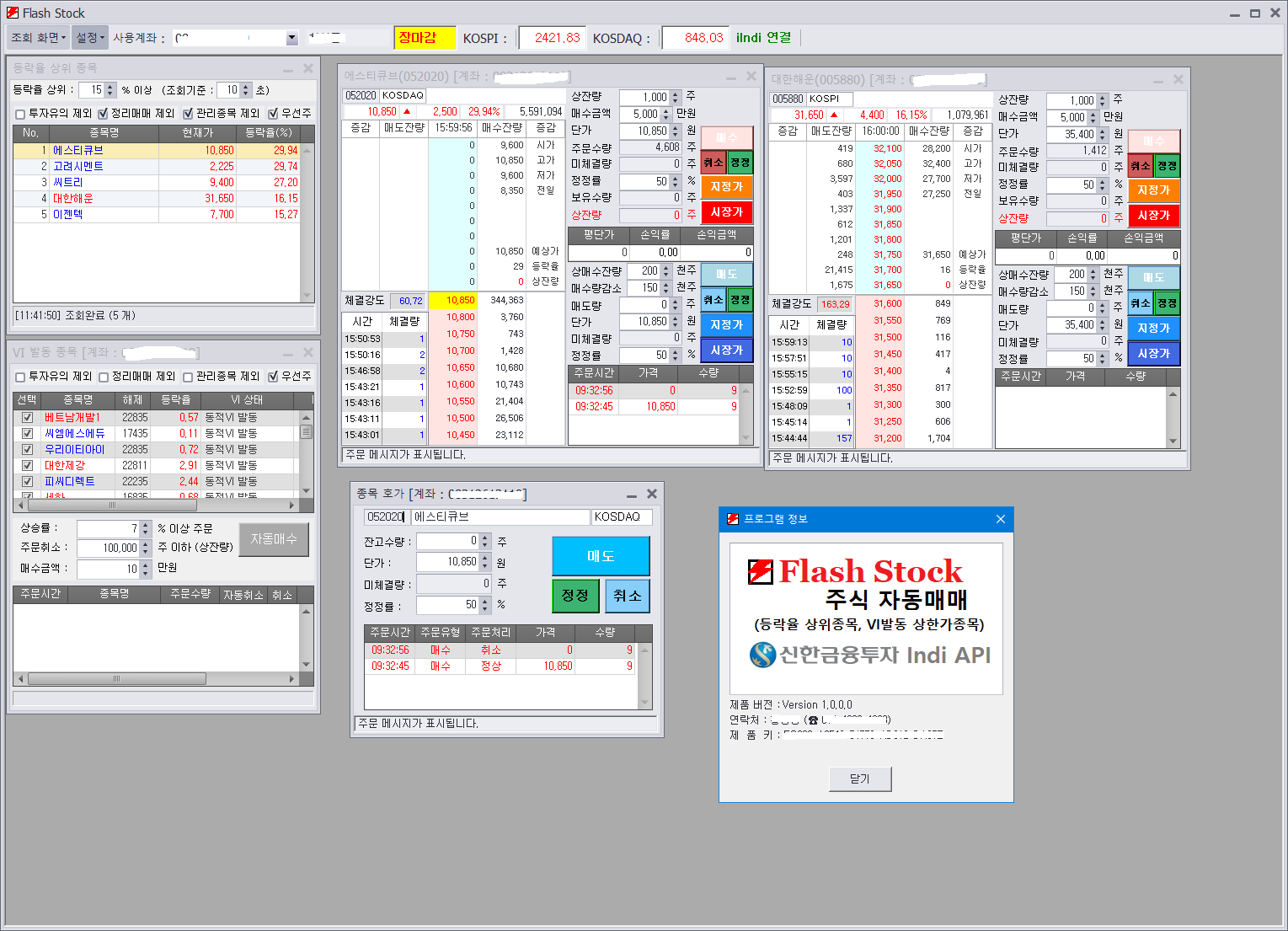The width and height of the screenshot is (1288, 931).
Task: Uncheck the 씨엠에스에듀 row checkbox
Action: (27, 433)
